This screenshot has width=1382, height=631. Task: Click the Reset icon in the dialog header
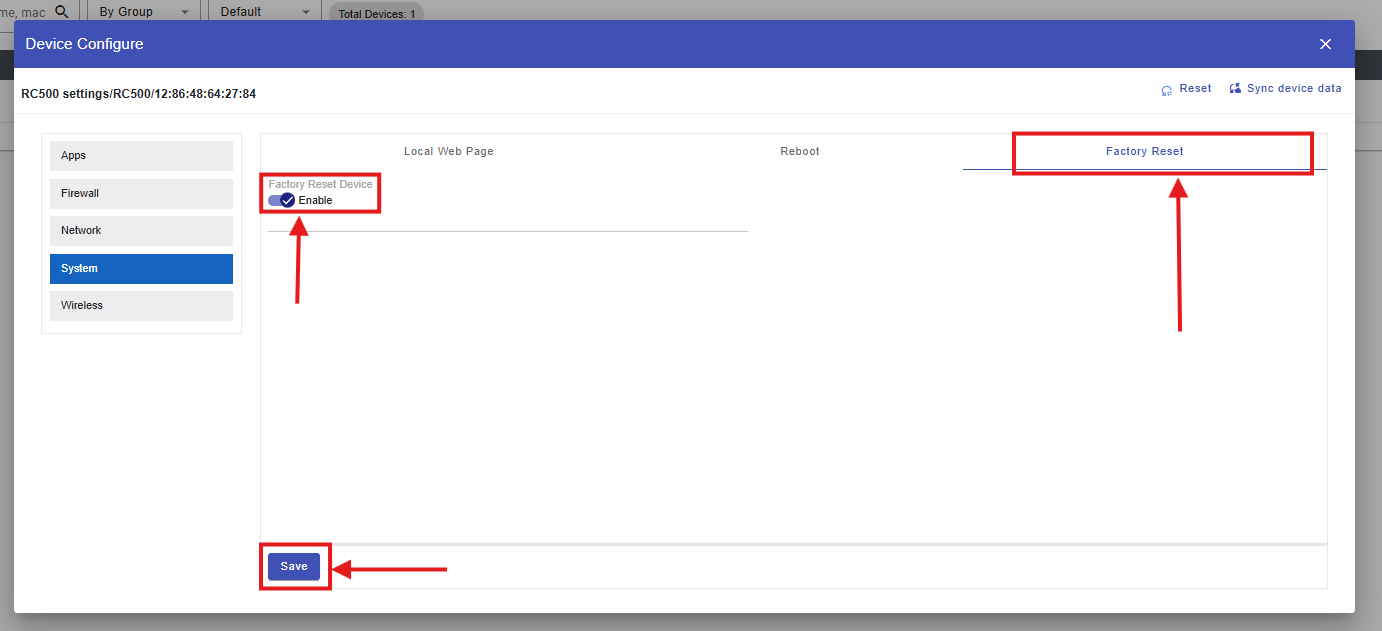pyautogui.click(x=1167, y=90)
